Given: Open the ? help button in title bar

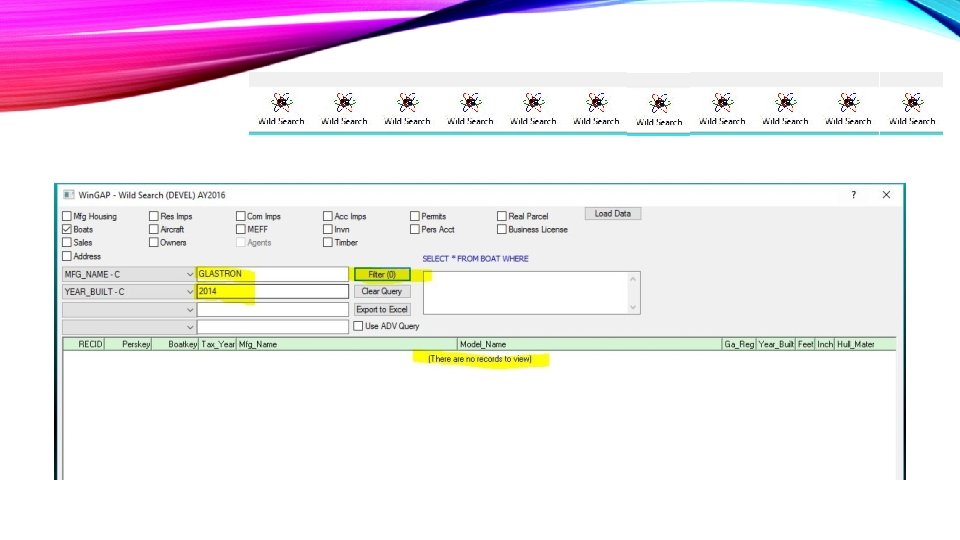Looking at the screenshot, I should click(x=853, y=195).
